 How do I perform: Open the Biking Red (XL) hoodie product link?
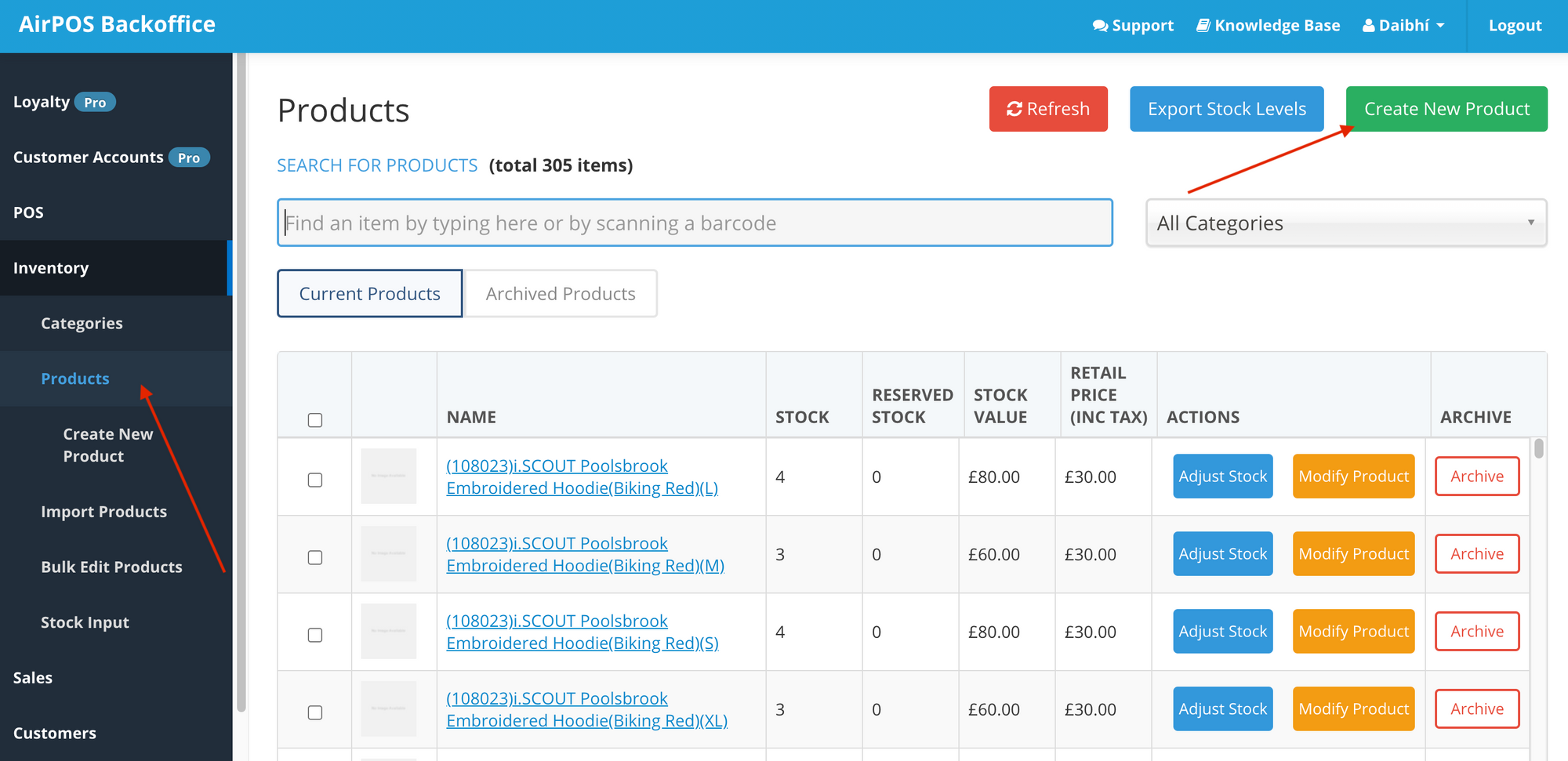click(586, 709)
